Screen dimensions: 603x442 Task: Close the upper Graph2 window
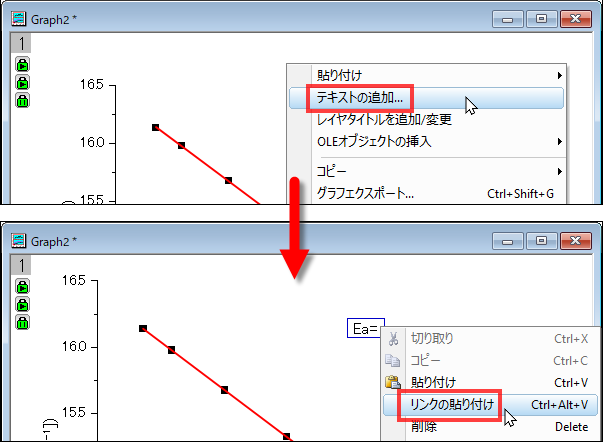576,19
